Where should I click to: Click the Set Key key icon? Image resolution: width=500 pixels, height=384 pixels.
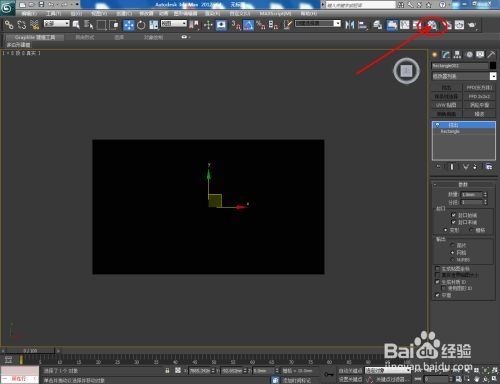(x=329, y=375)
